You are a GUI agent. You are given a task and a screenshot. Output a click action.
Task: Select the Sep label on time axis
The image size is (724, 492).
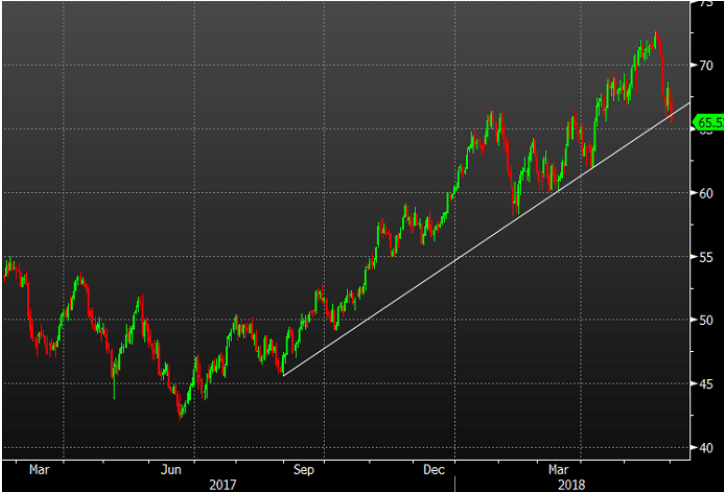tap(304, 468)
